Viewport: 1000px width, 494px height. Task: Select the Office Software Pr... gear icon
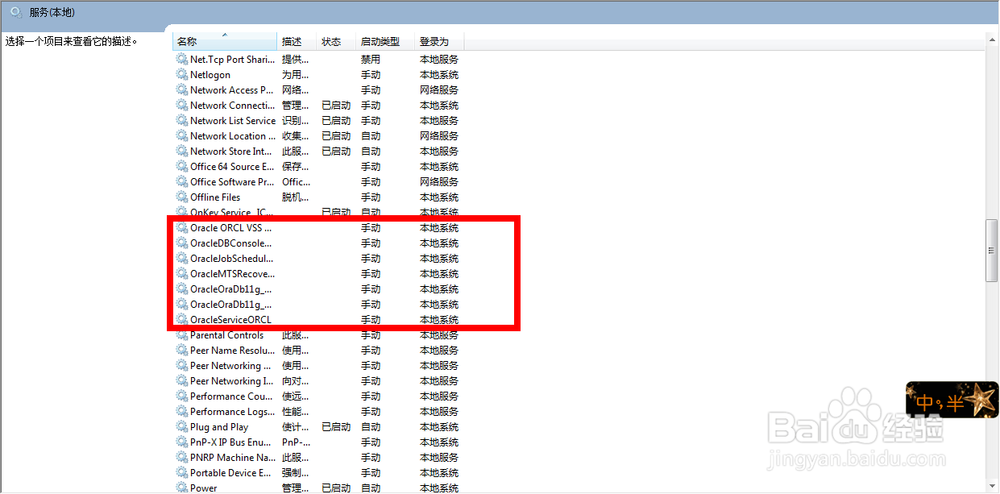[182, 182]
